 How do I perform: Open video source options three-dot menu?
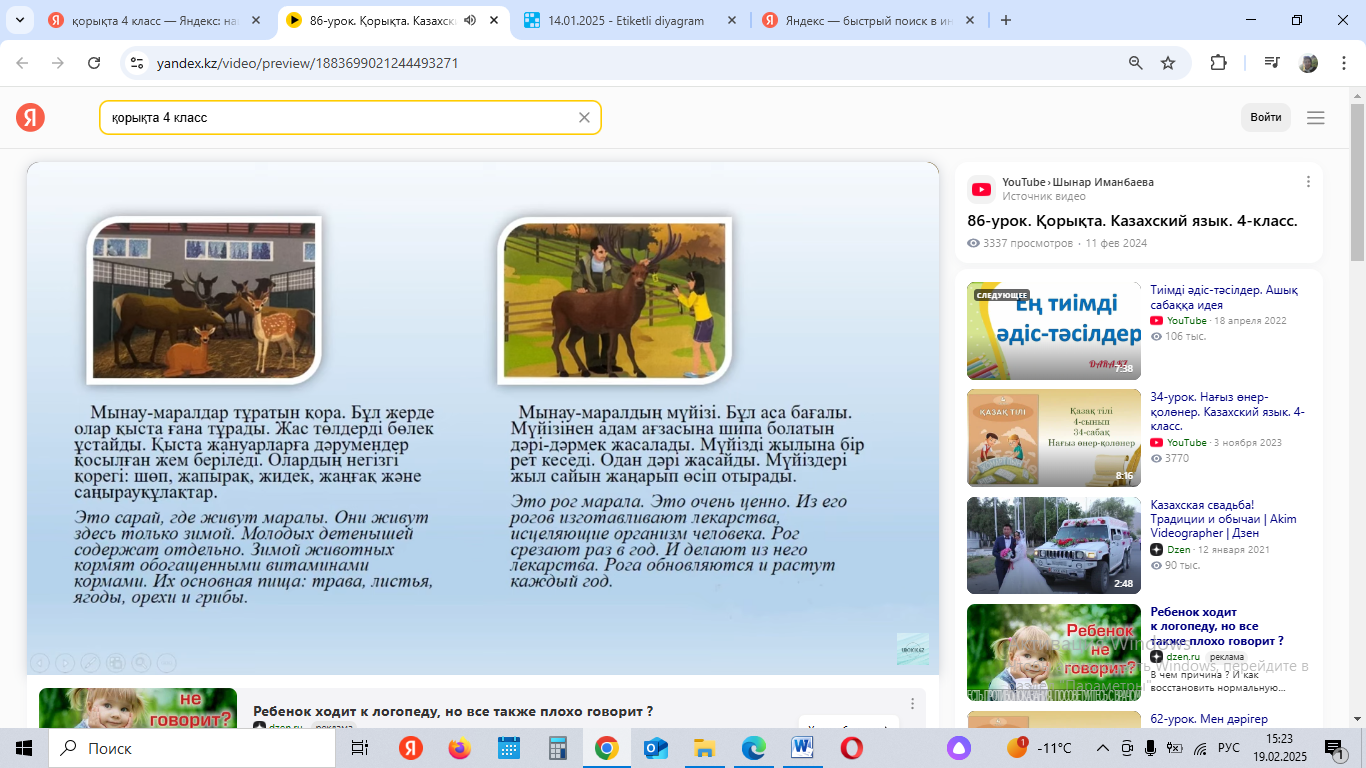(1308, 182)
